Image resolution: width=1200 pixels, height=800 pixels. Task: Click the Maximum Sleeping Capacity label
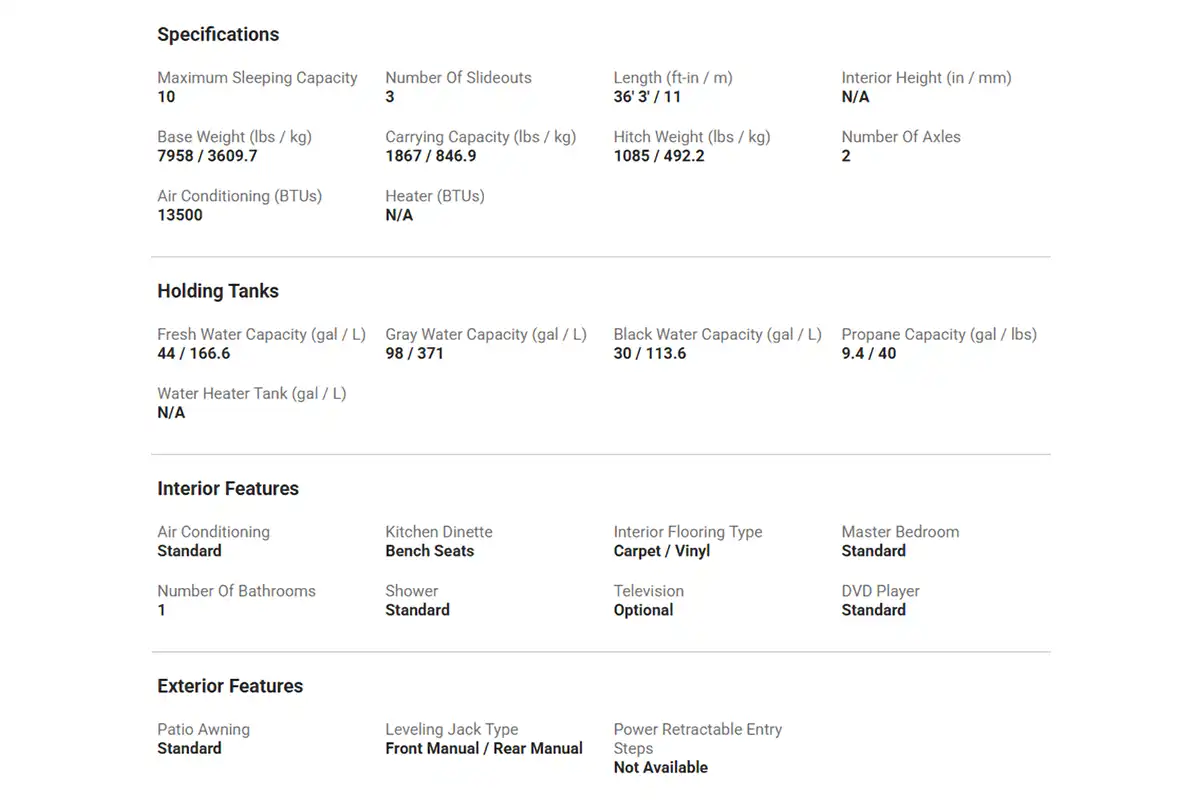(257, 78)
